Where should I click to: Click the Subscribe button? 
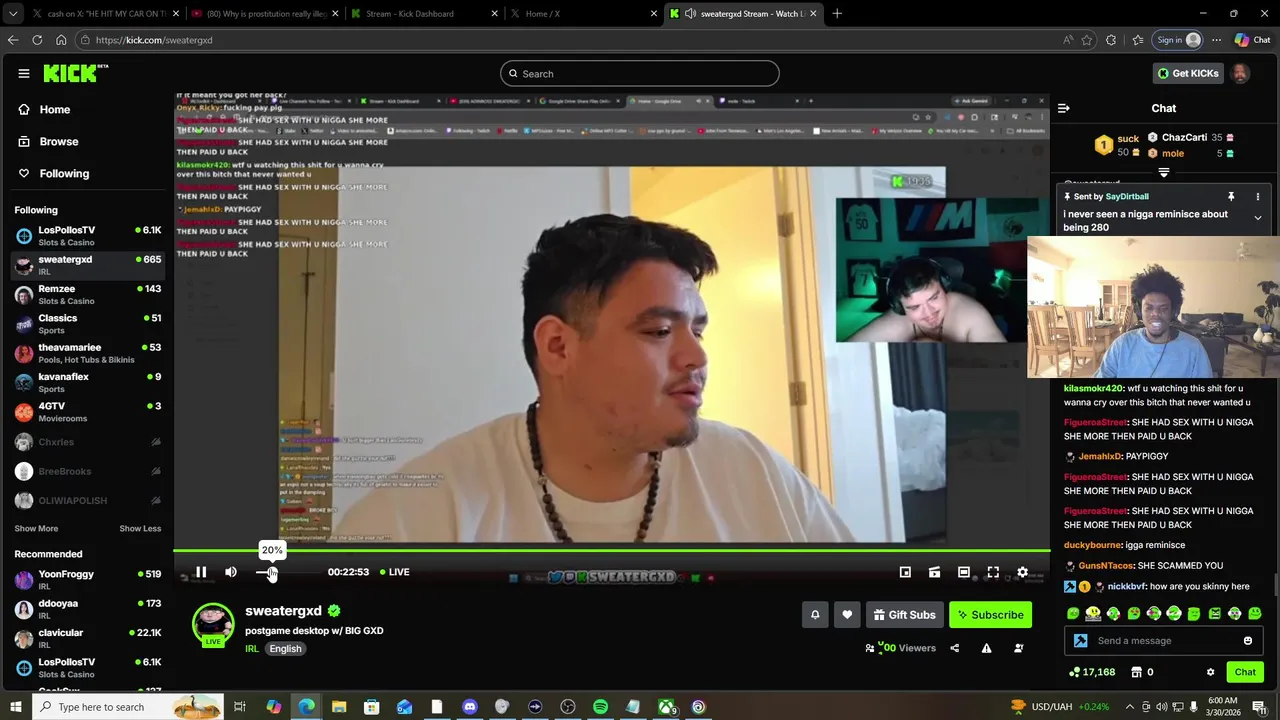coord(990,615)
